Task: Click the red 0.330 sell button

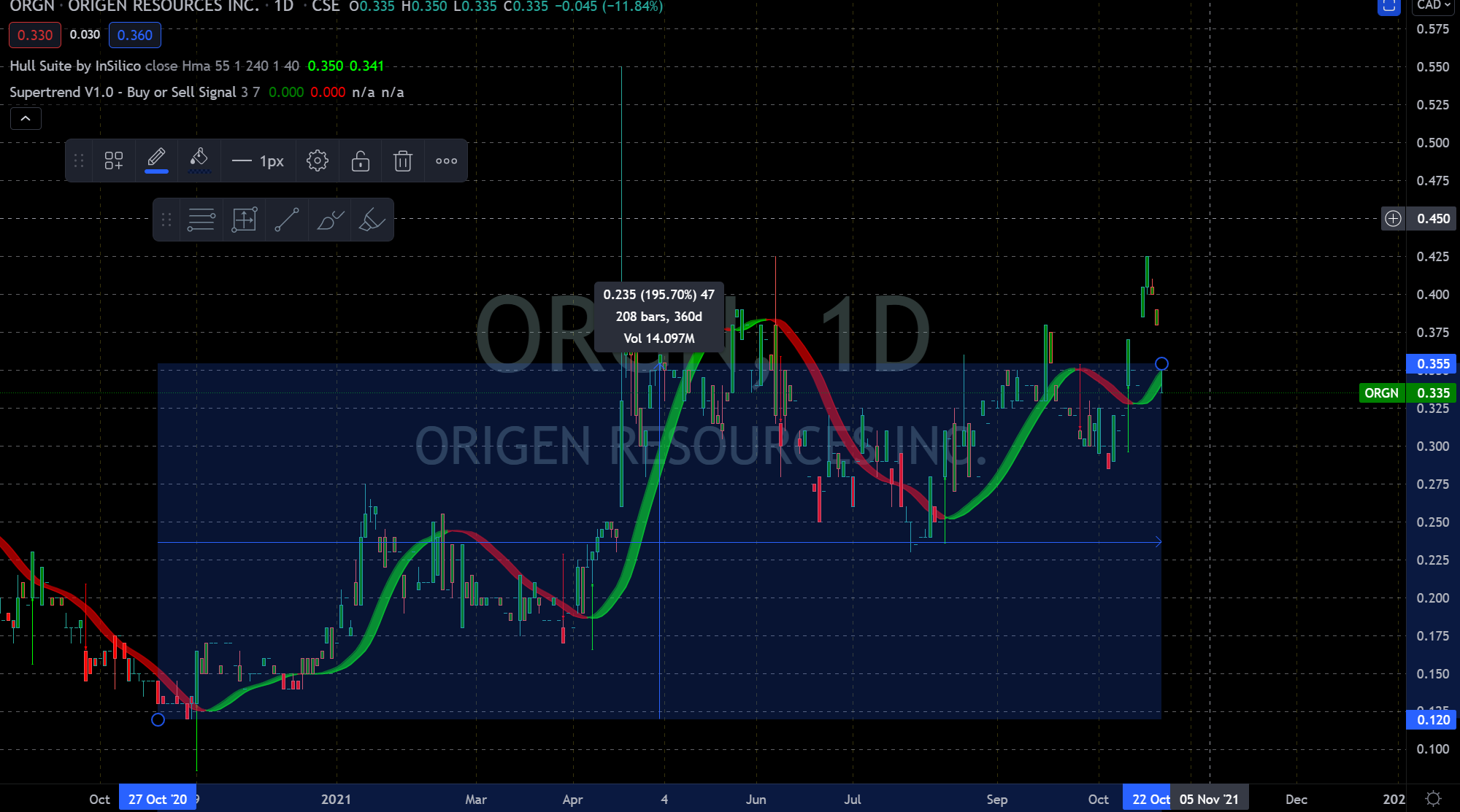Action: pos(34,35)
